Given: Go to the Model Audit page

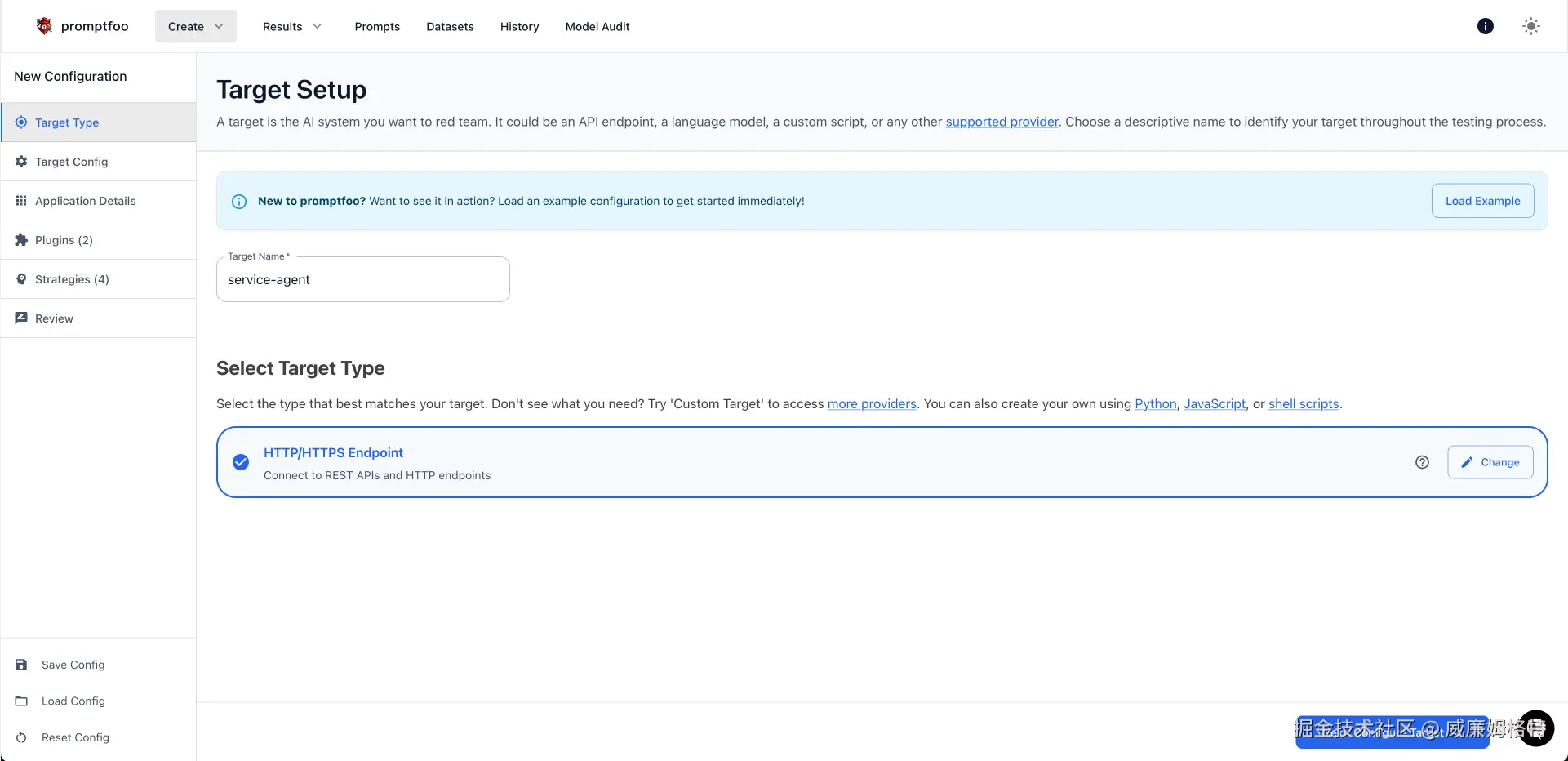Looking at the screenshot, I should click(x=597, y=26).
